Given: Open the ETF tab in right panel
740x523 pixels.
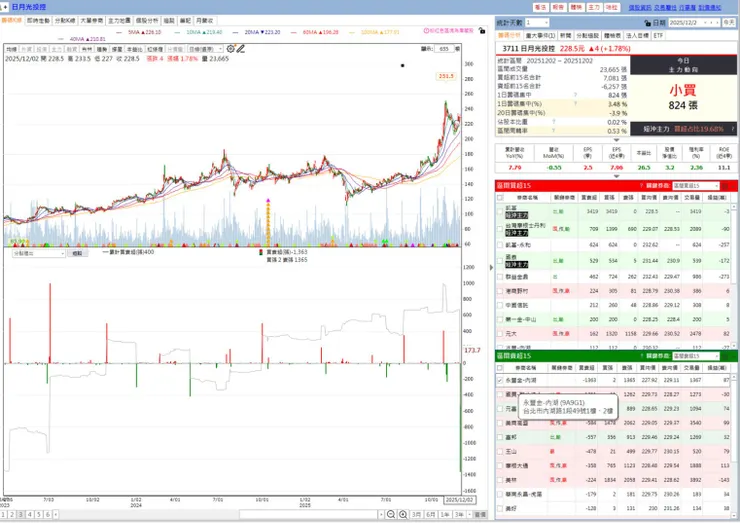Looking at the screenshot, I should [658, 35].
